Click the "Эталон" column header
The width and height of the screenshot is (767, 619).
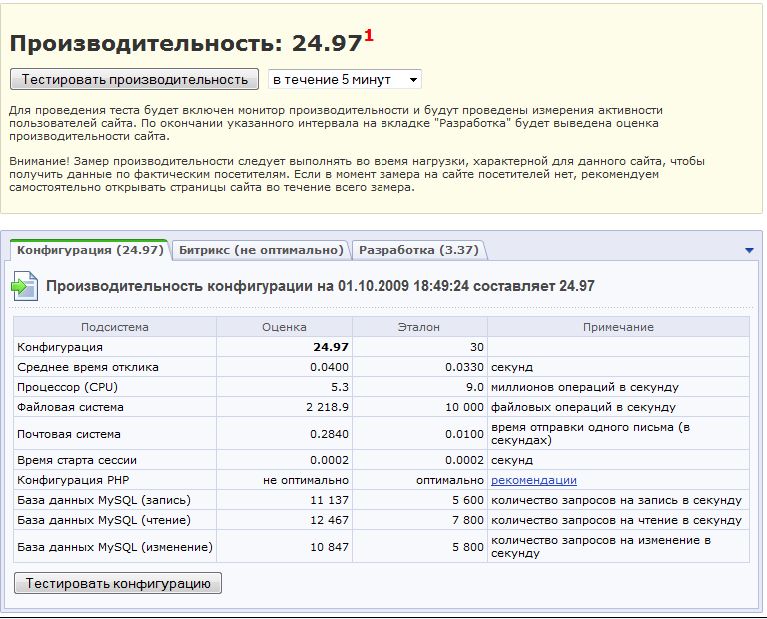(420, 327)
